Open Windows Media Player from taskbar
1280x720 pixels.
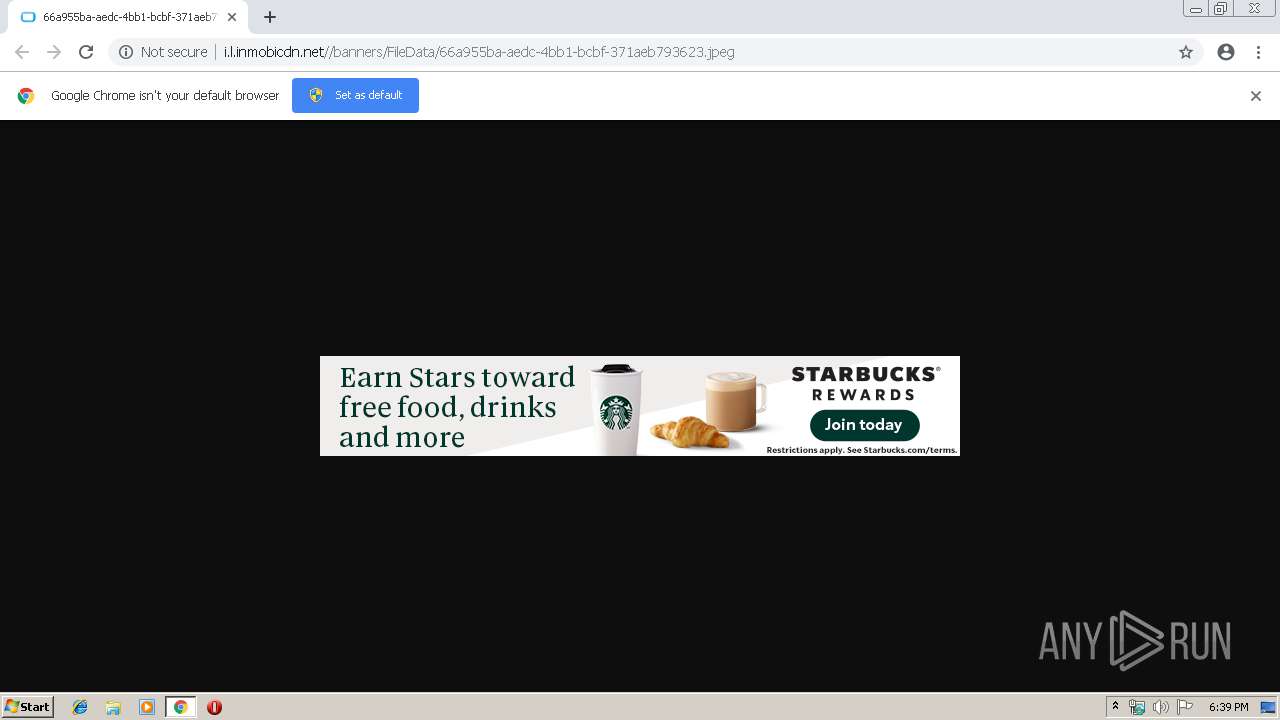(x=147, y=707)
